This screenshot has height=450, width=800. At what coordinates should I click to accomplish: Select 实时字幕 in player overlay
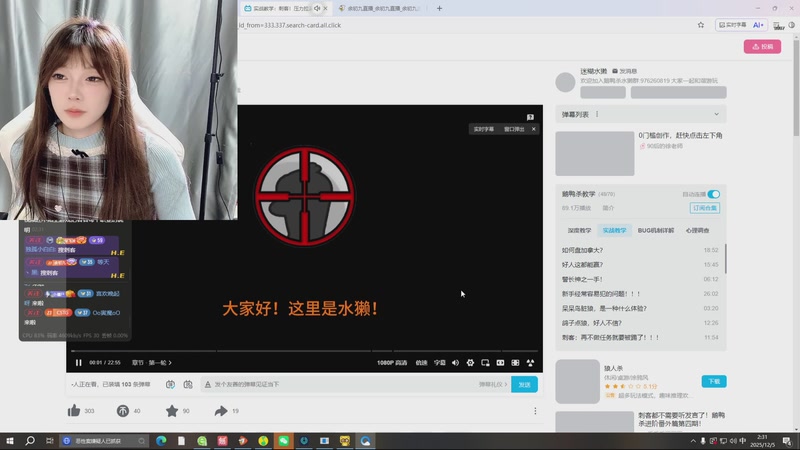pyautogui.click(x=484, y=129)
